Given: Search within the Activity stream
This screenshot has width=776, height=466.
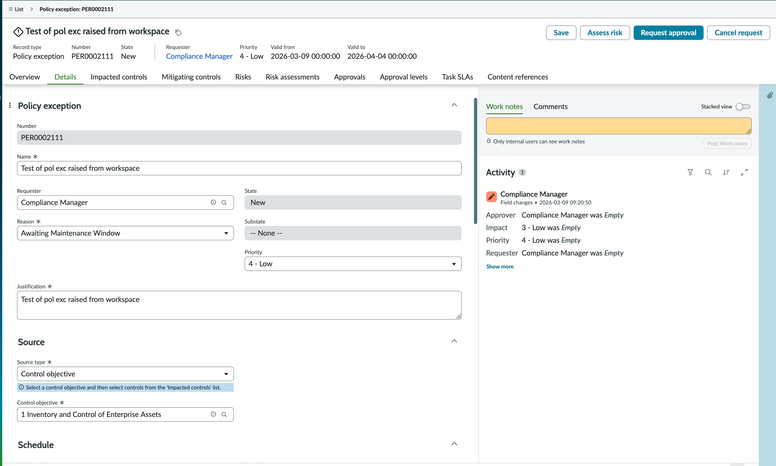Looking at the screenshot, I should 708,172.
